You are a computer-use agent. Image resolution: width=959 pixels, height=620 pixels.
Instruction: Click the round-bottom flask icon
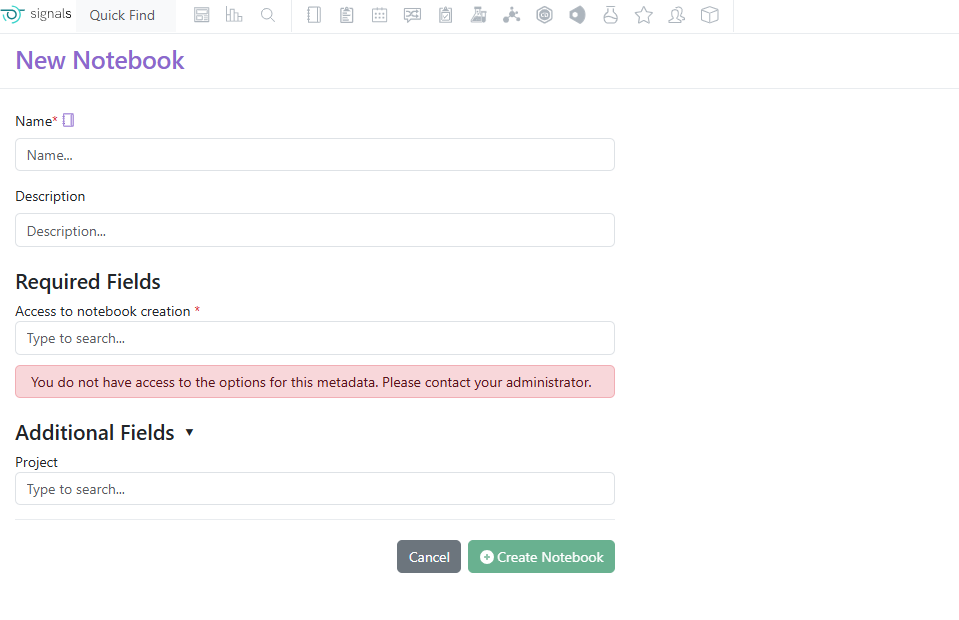[610, 15]
